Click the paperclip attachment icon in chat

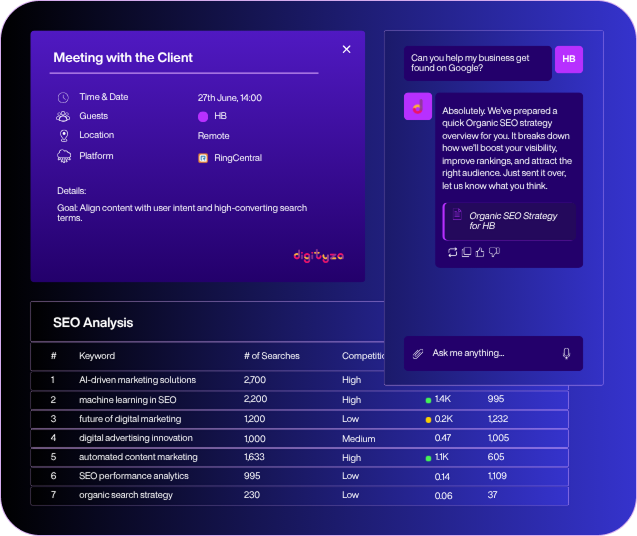[x=418, y=353]
